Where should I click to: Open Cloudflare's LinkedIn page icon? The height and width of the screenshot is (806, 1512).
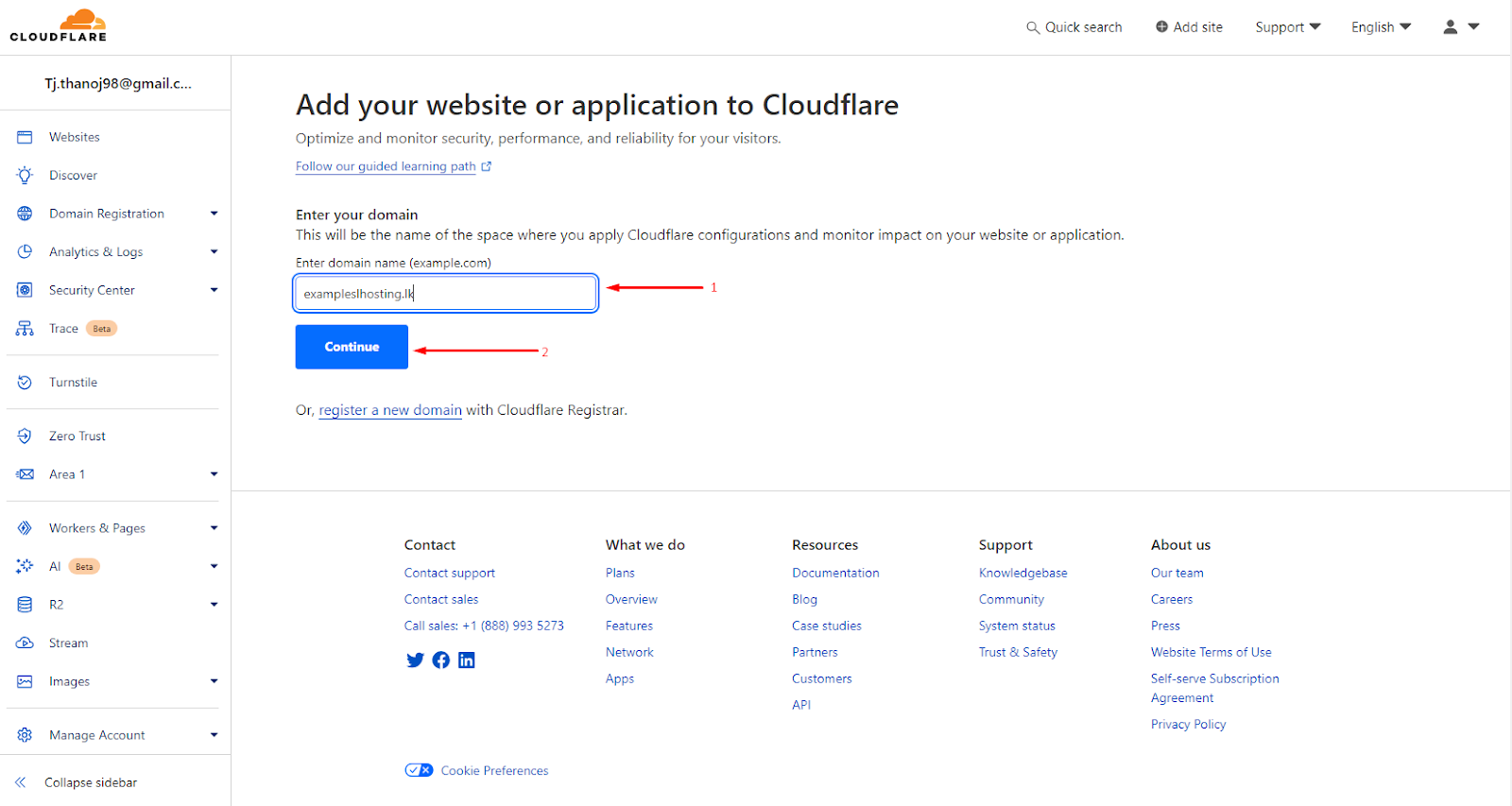click(467, 660)
